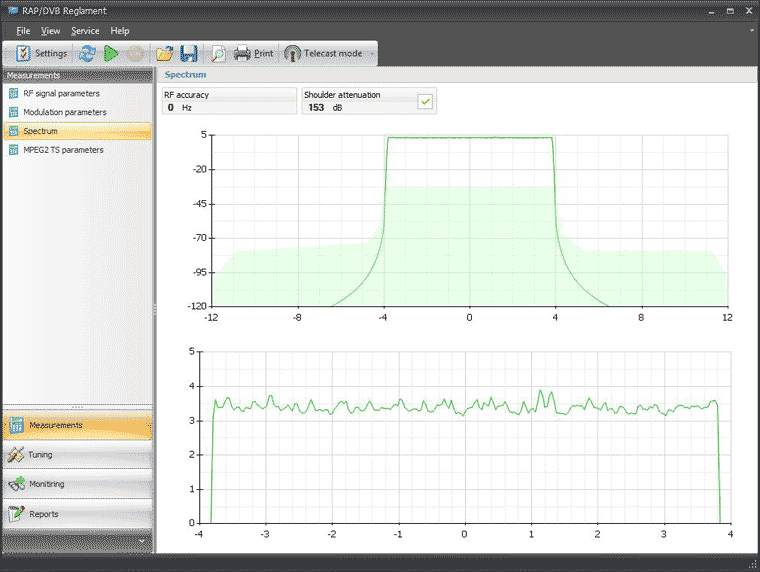Image resolution: width=760 pixels, height=572 pixels.
Task: Select Modulation parameters measurement
Action: [64, 112]
